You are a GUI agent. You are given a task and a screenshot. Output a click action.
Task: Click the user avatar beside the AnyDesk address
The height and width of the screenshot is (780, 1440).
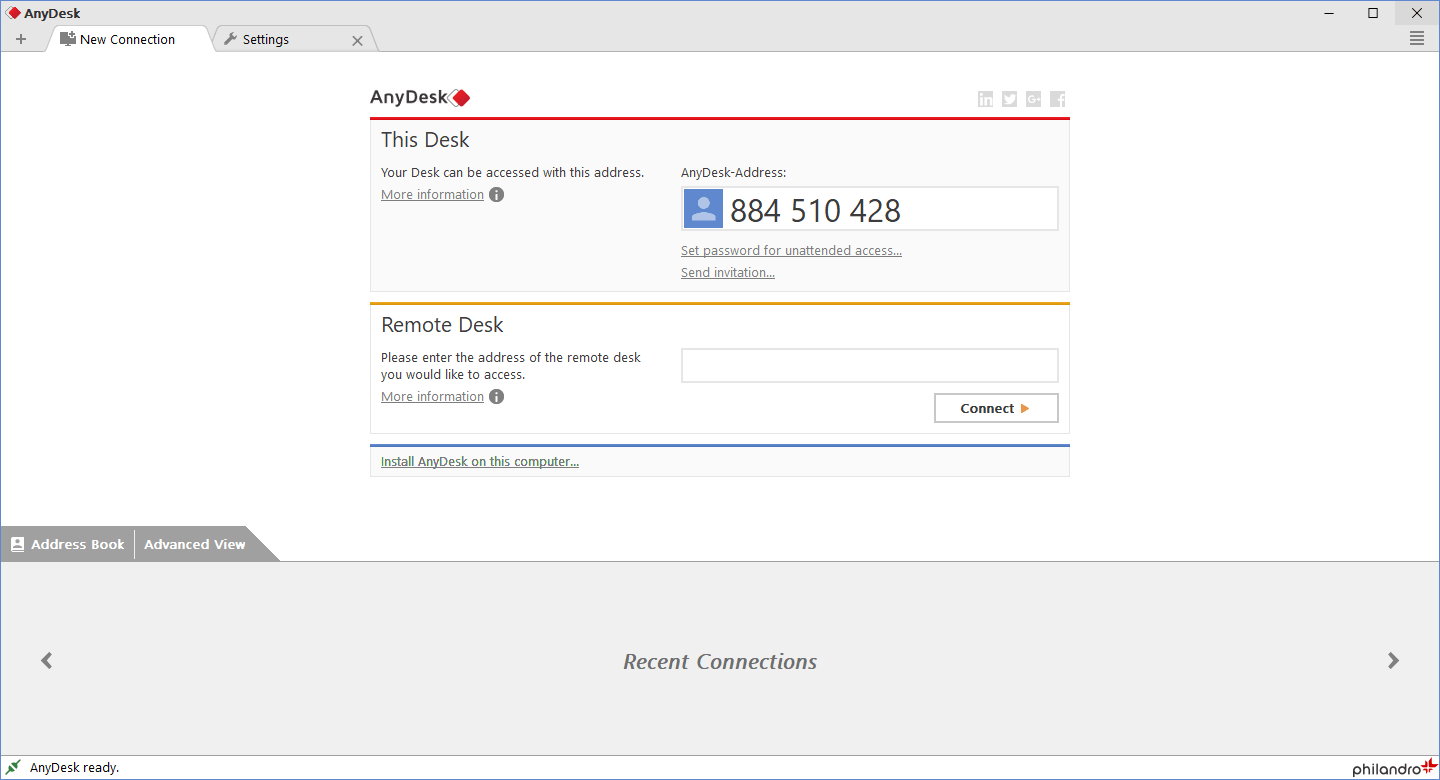[x=703, y=208]
